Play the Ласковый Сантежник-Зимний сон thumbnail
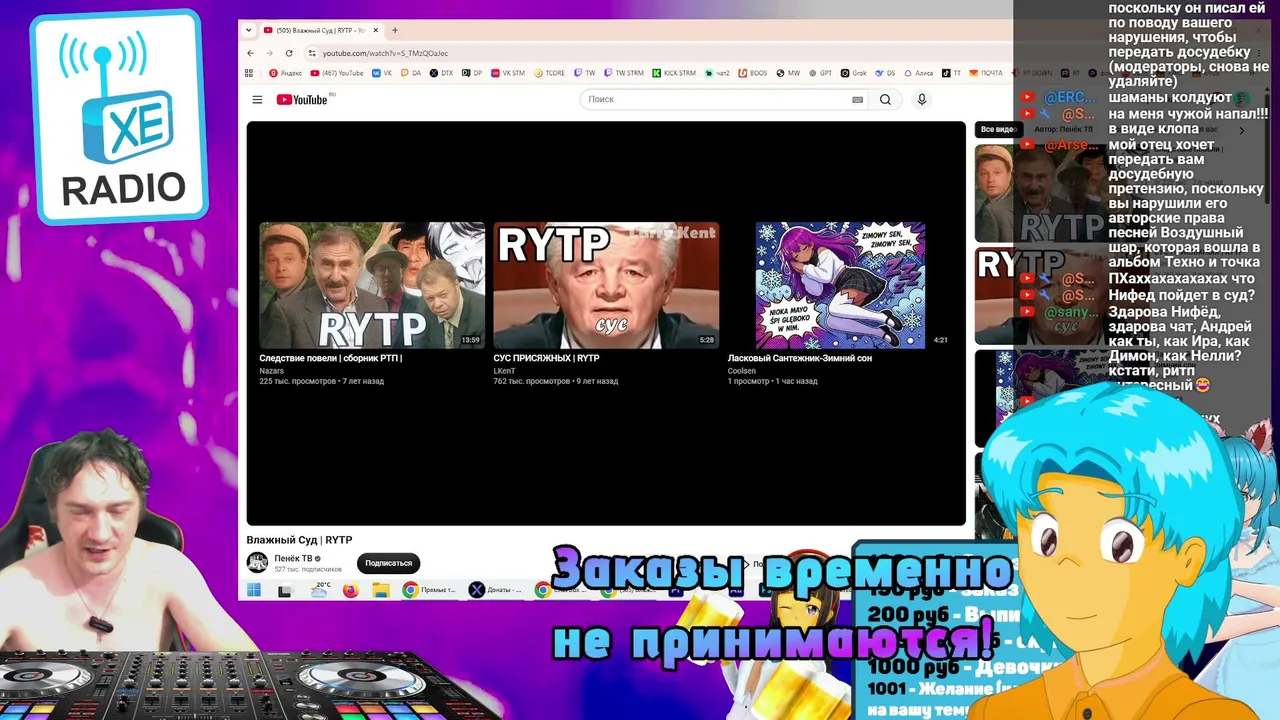Screen dimensions: 1280x720 [840, 285]
